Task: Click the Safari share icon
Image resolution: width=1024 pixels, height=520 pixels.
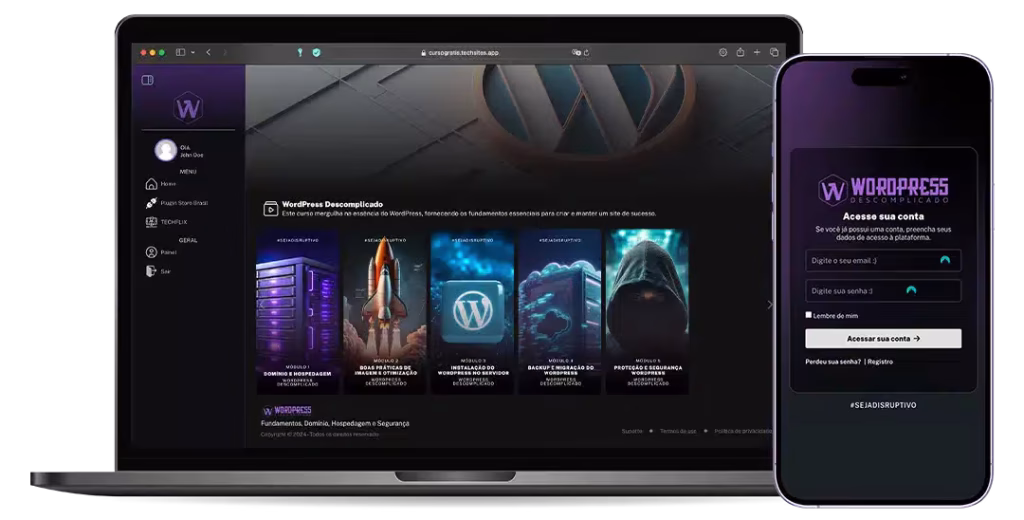Action: (740, 52)
